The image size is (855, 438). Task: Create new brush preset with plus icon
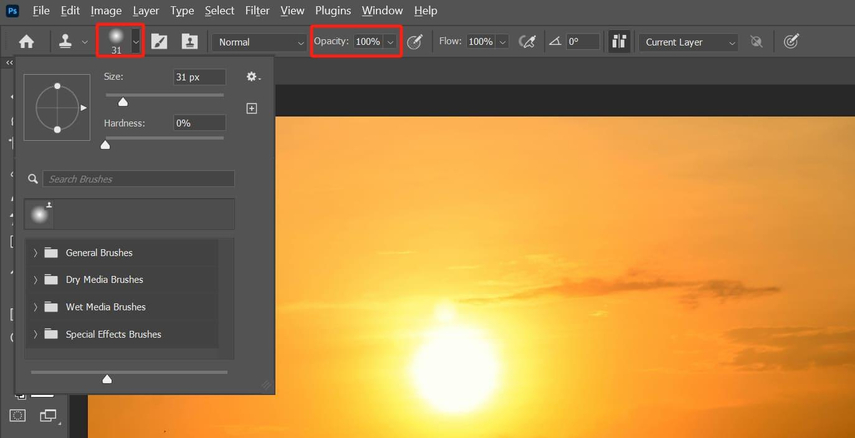click(252, 108)
